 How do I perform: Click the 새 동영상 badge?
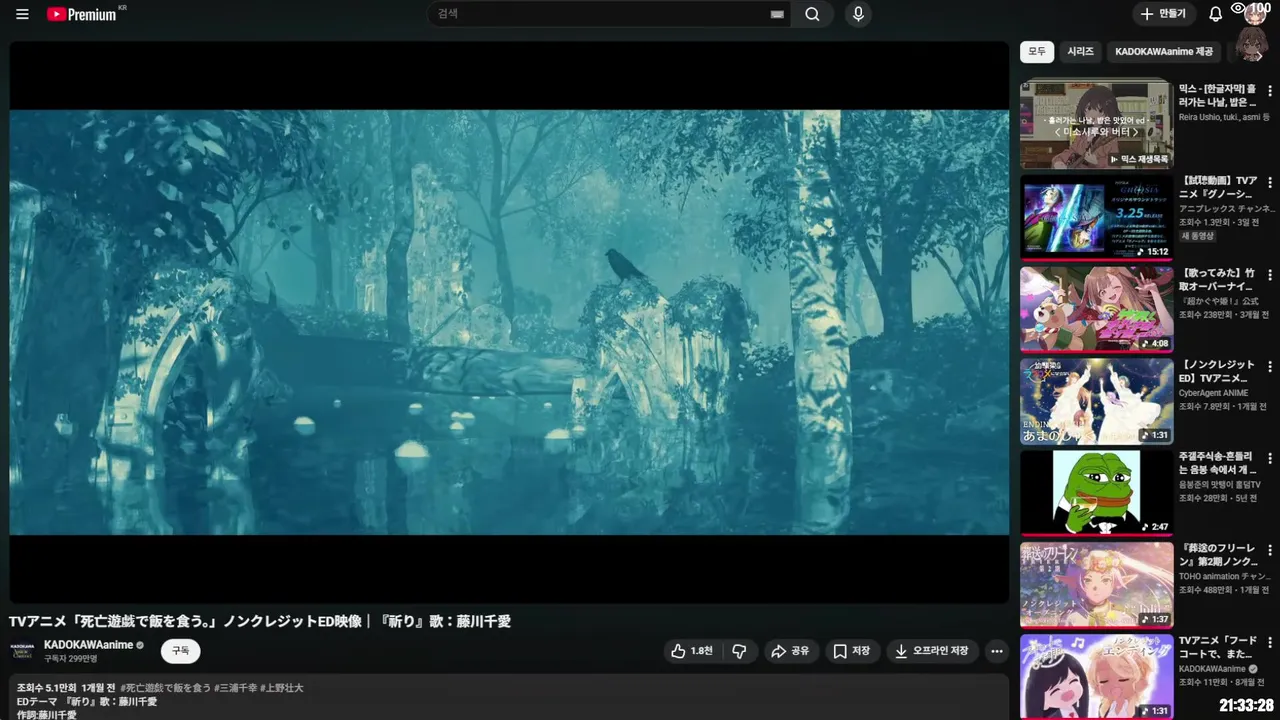pos(1197,236)
